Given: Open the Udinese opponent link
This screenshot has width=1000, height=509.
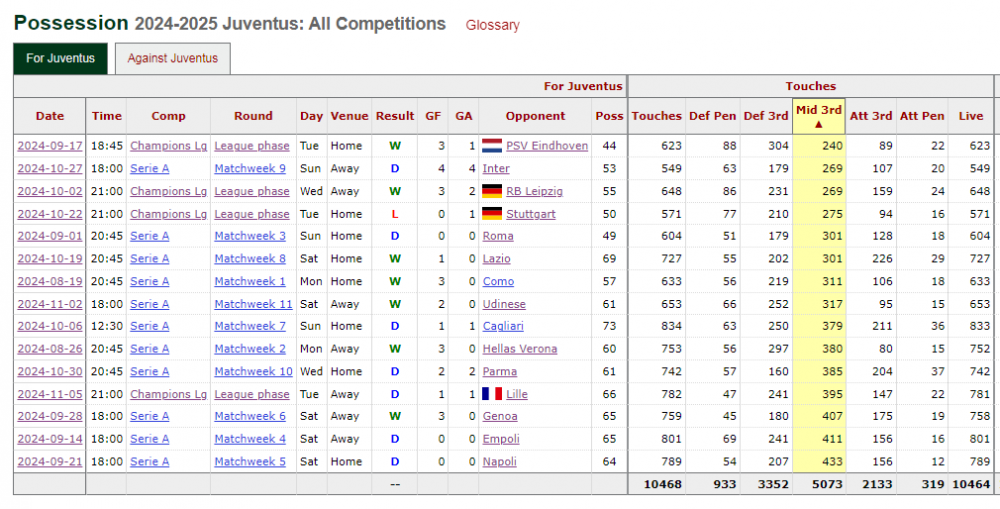Looking at the screenshot, I should (x=504, y=304).
